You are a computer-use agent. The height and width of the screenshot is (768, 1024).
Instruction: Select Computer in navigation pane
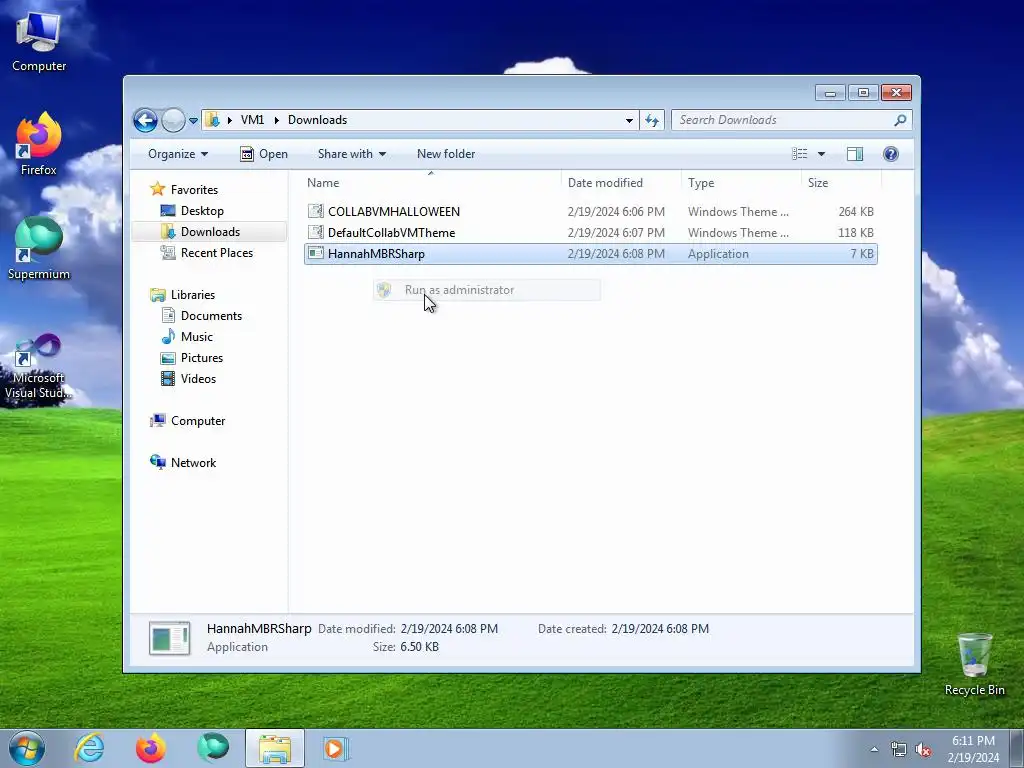[x=198, y=421]
